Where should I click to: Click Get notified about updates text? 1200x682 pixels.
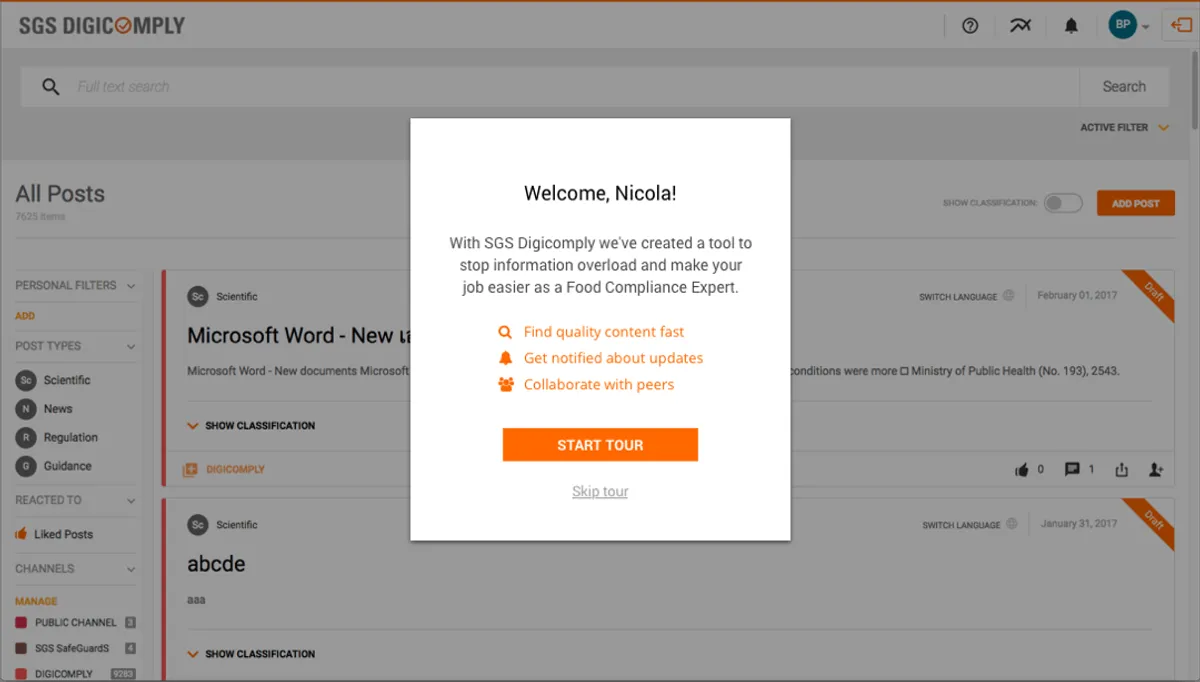point(613,358)
